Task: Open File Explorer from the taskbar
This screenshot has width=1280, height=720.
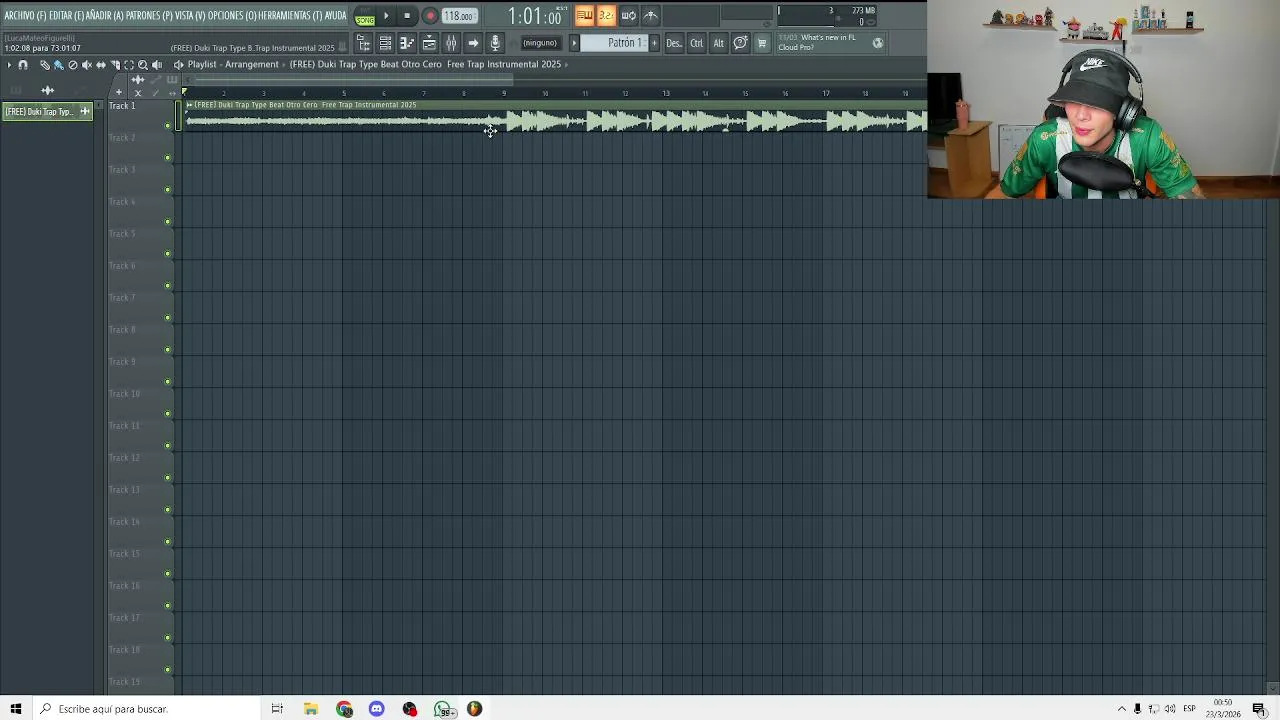Action: 311,709
